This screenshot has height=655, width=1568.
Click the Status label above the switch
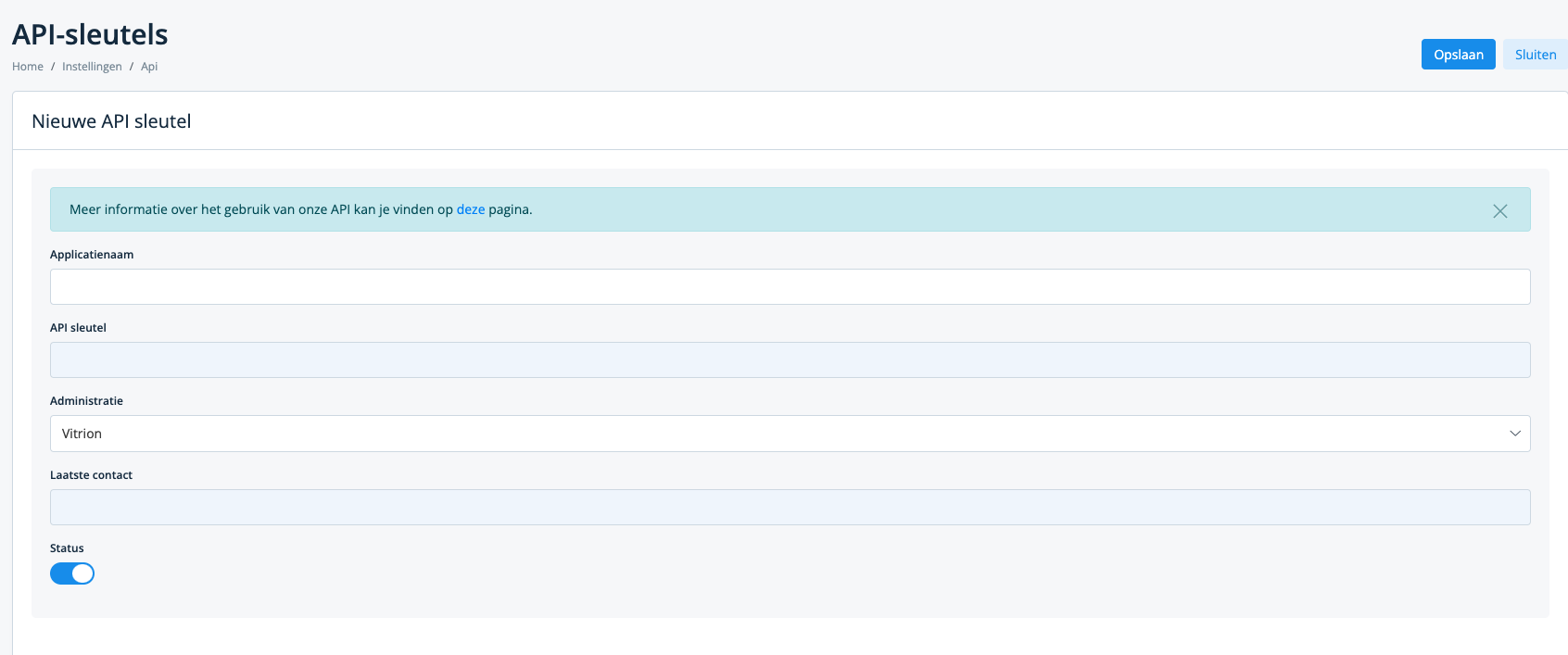pos(67,548)
